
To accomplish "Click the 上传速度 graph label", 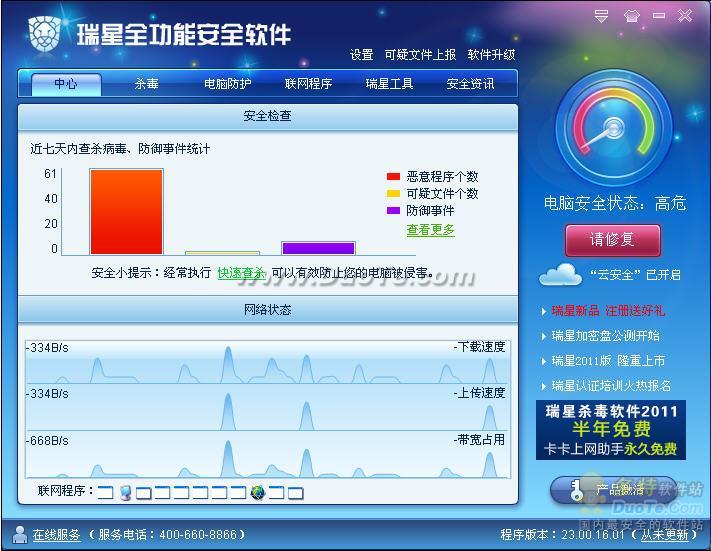I will point(480,393).
